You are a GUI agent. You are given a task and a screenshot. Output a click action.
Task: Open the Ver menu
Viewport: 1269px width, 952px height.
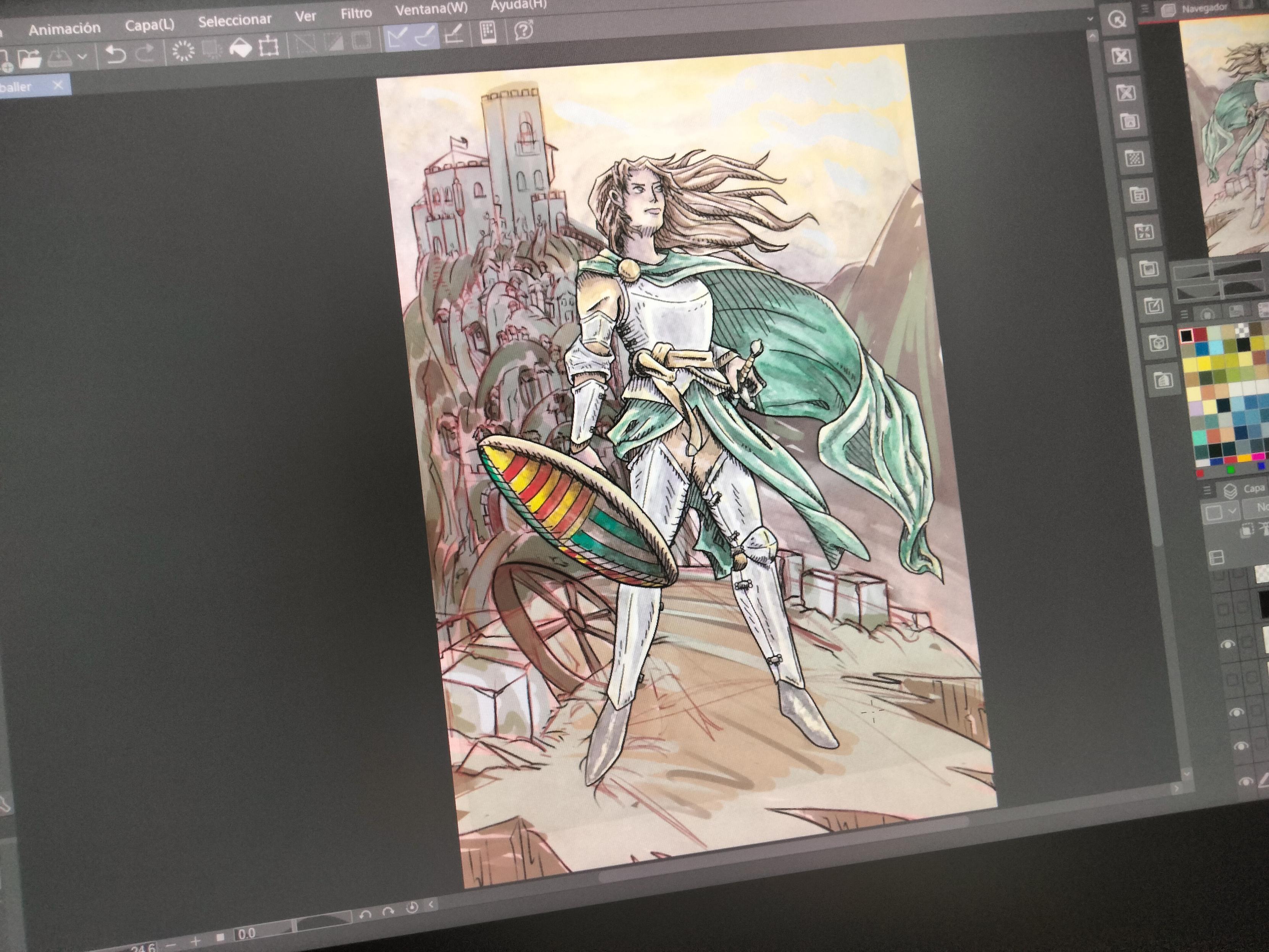[x=305, y=16]
